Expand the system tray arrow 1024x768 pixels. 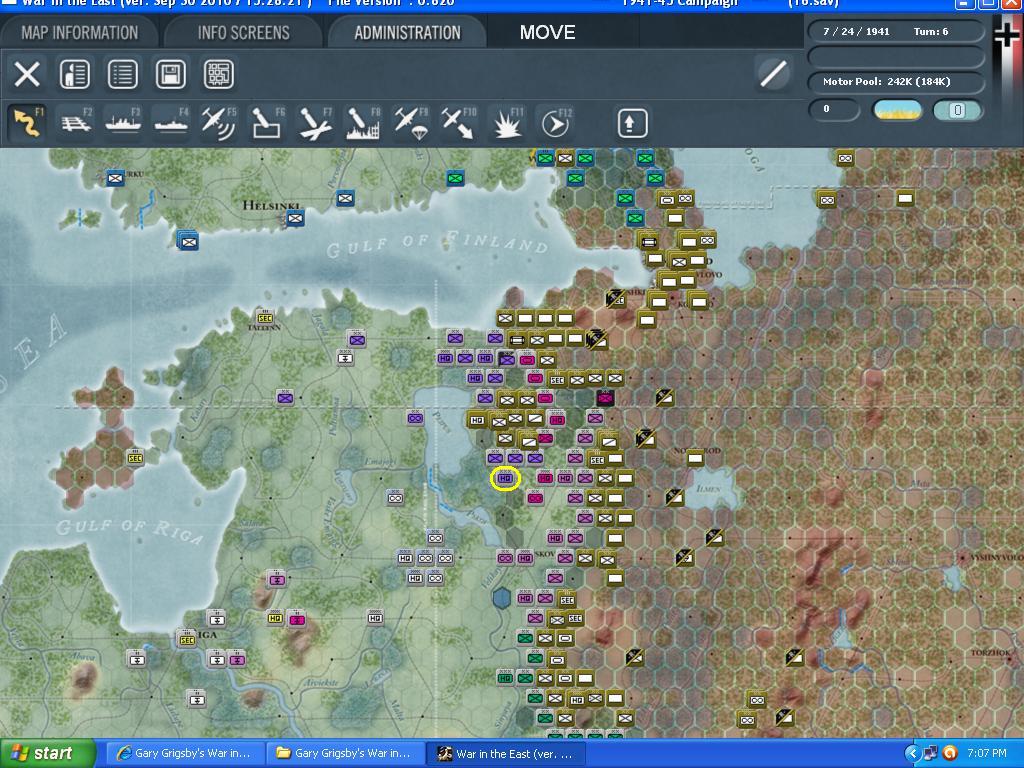point(912,754)
